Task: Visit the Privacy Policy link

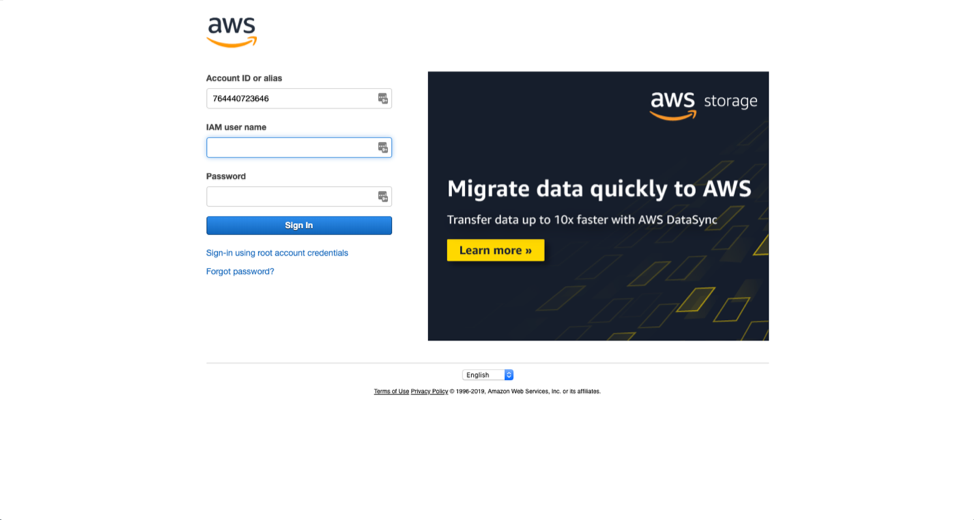Action: [x=429, y=391]
